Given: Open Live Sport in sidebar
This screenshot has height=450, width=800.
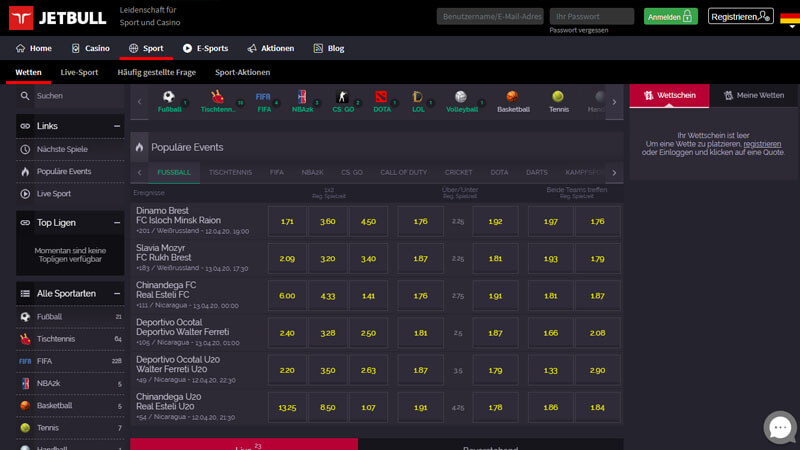Looking at the screenshot, I should [x=70, y=194].
